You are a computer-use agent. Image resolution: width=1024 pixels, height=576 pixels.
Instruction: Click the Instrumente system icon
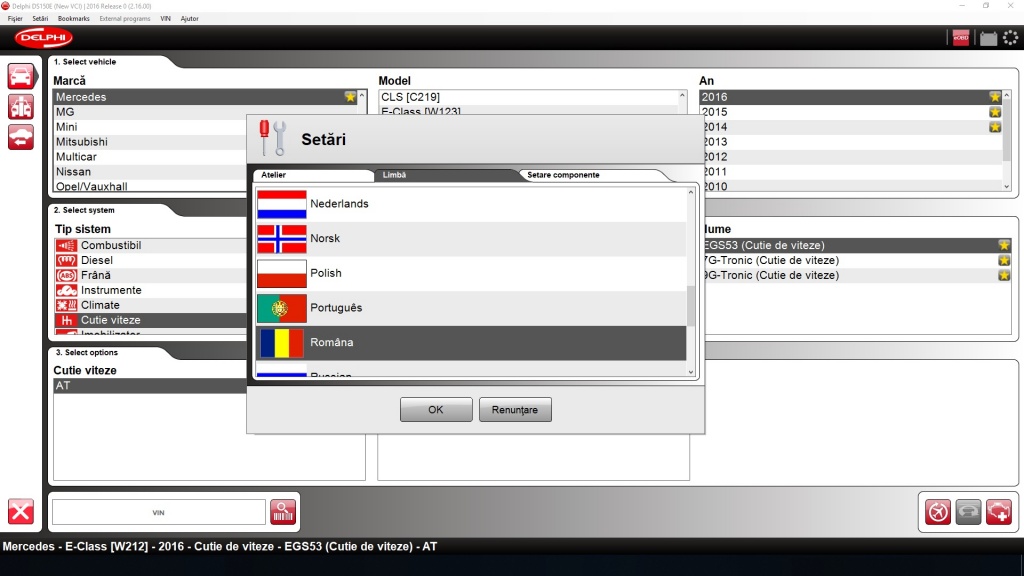point(66,291)
